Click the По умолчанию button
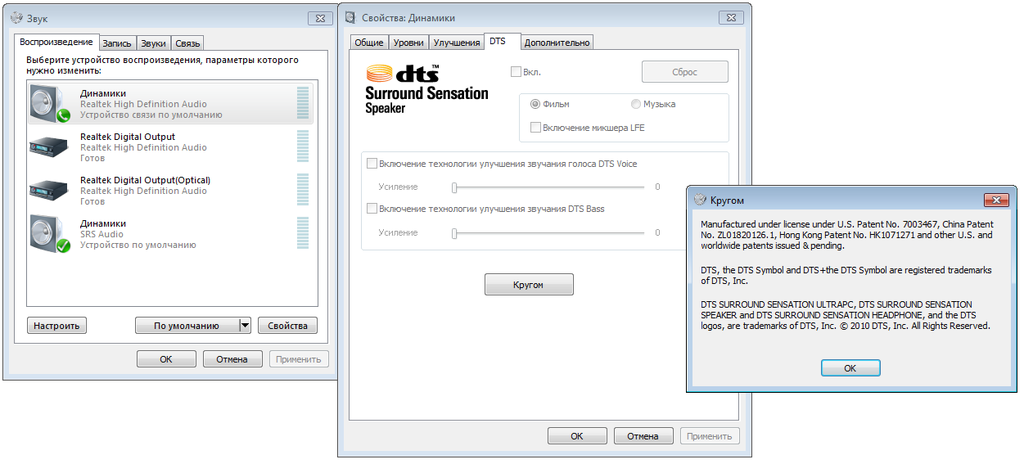The width and height of the screenshot is (1024, 464). tap(187, 325)
